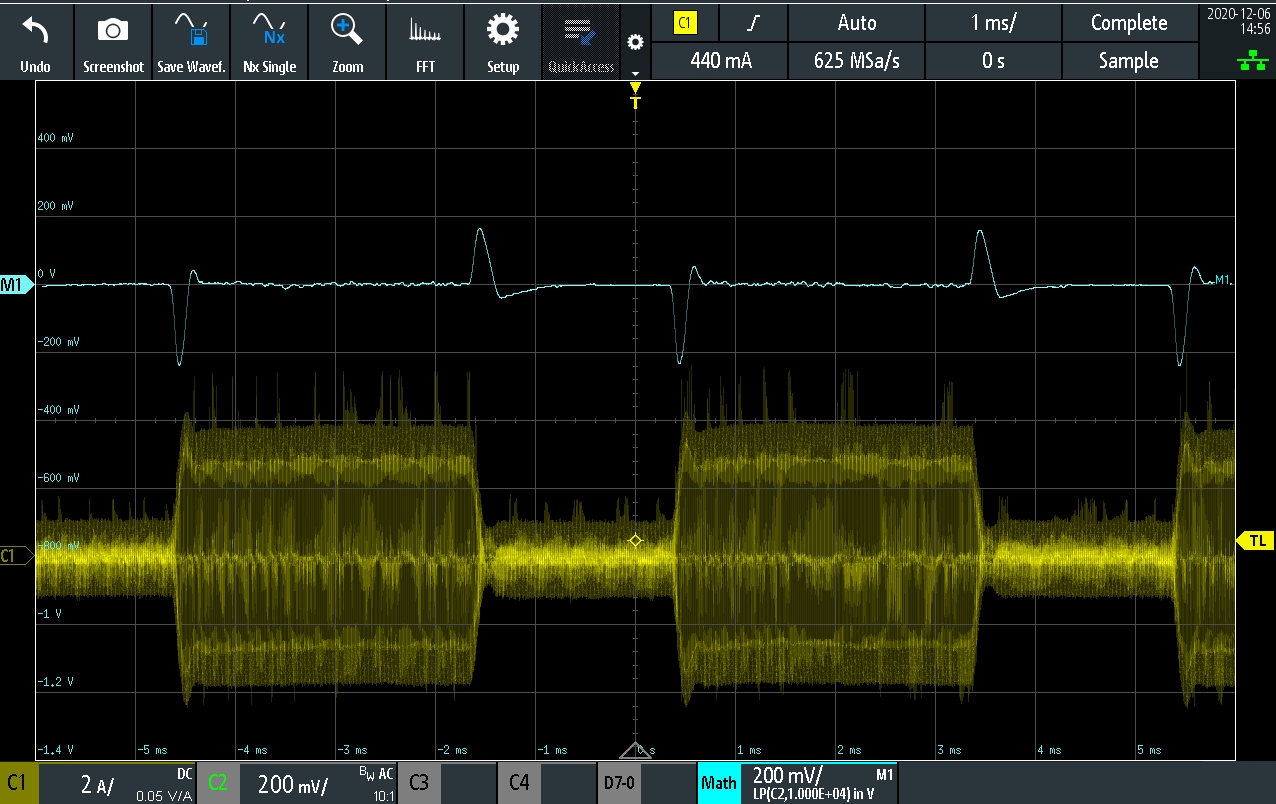
Task: Open C2 vertical scale 200 mV/ setting
Action: pyautogui.click(x=293, y=783)
